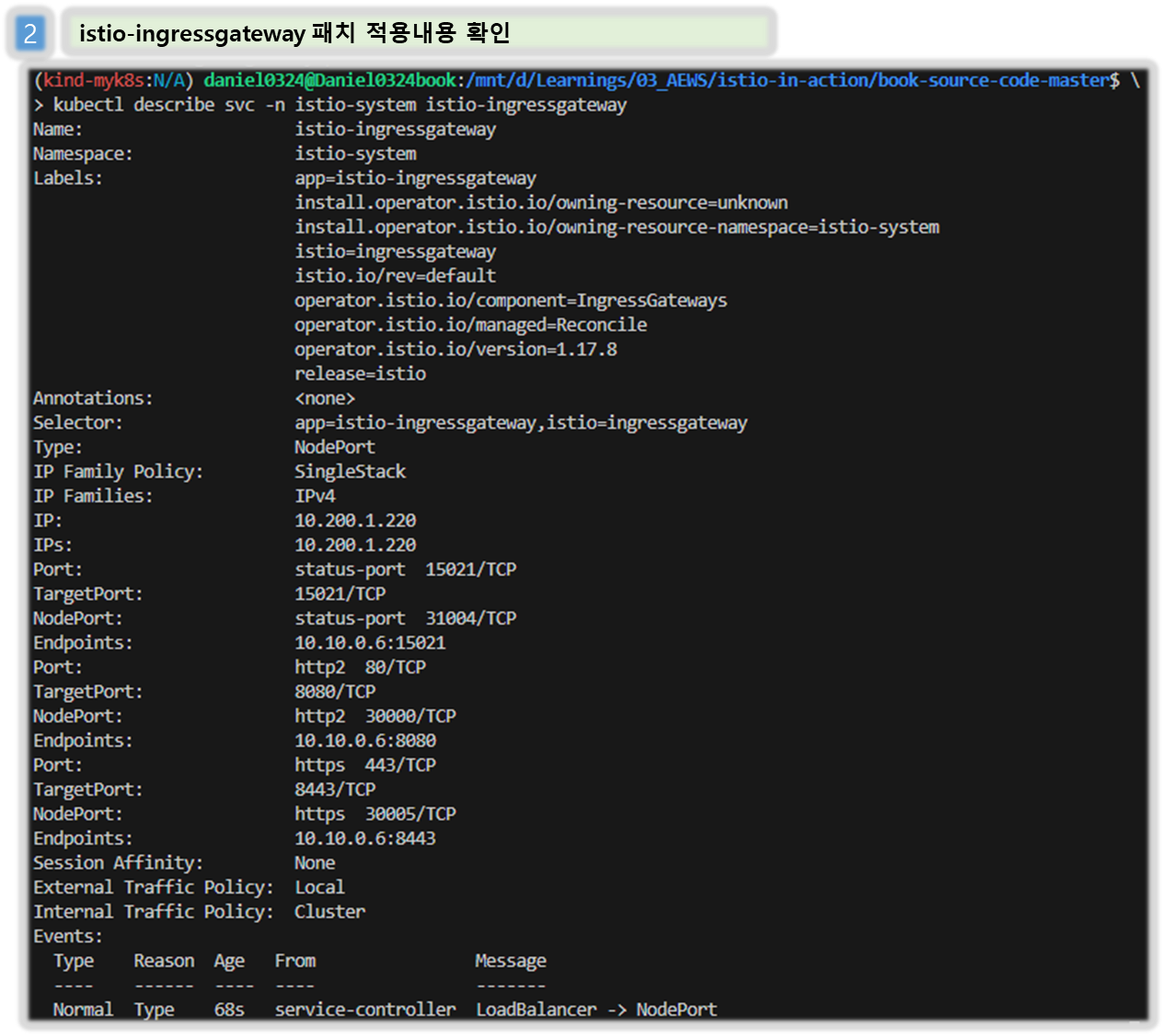The height and width of the screenshot is (1036, 1164).
Task: Click the event message 'LoadBalancer -> NodePort'
Action: pyautogui.click(x=596, y=1009)
